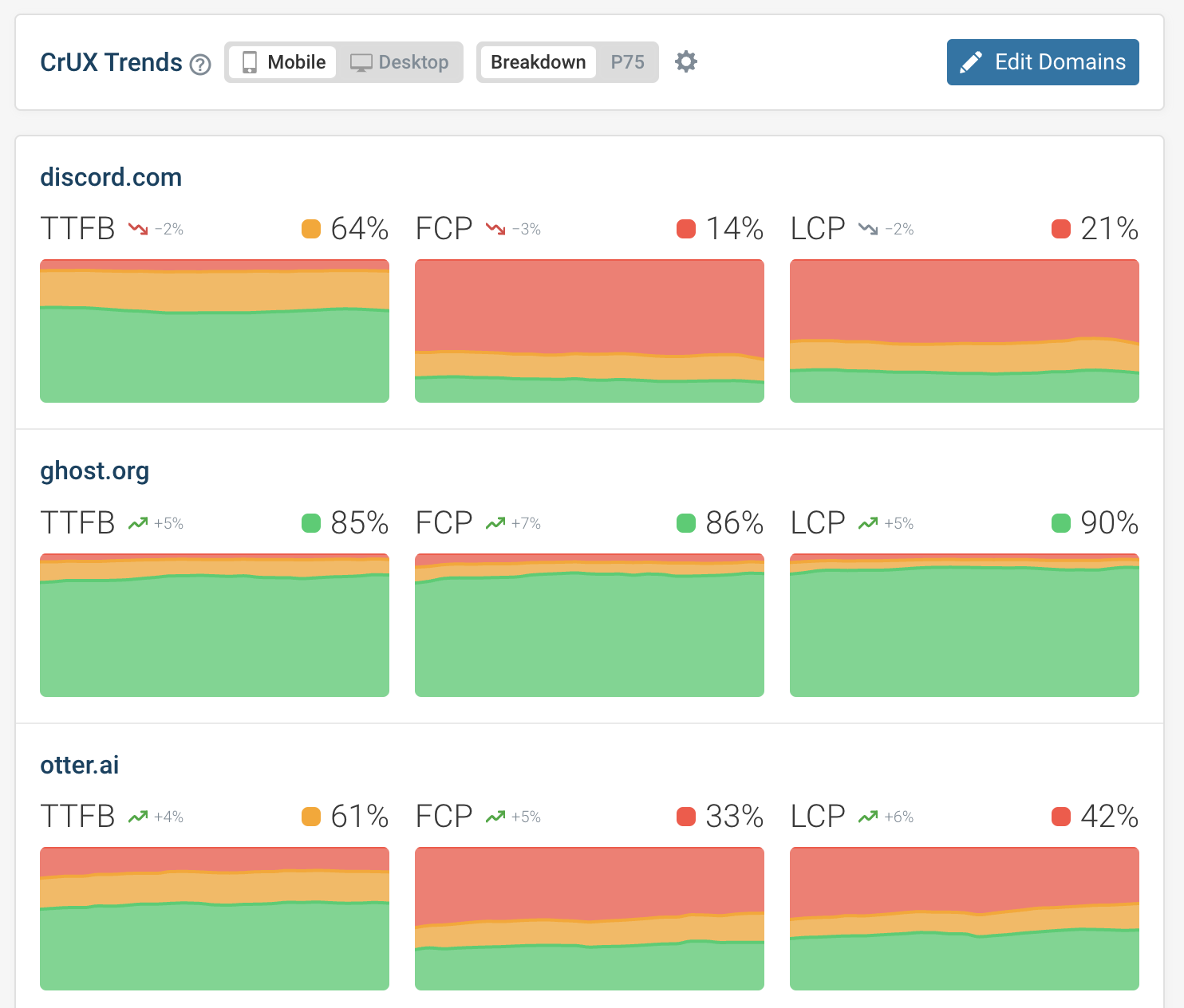The image size is (1184, 1008).
Task: Click the -3% change on discord.com FCP
Action: [527, 230]
